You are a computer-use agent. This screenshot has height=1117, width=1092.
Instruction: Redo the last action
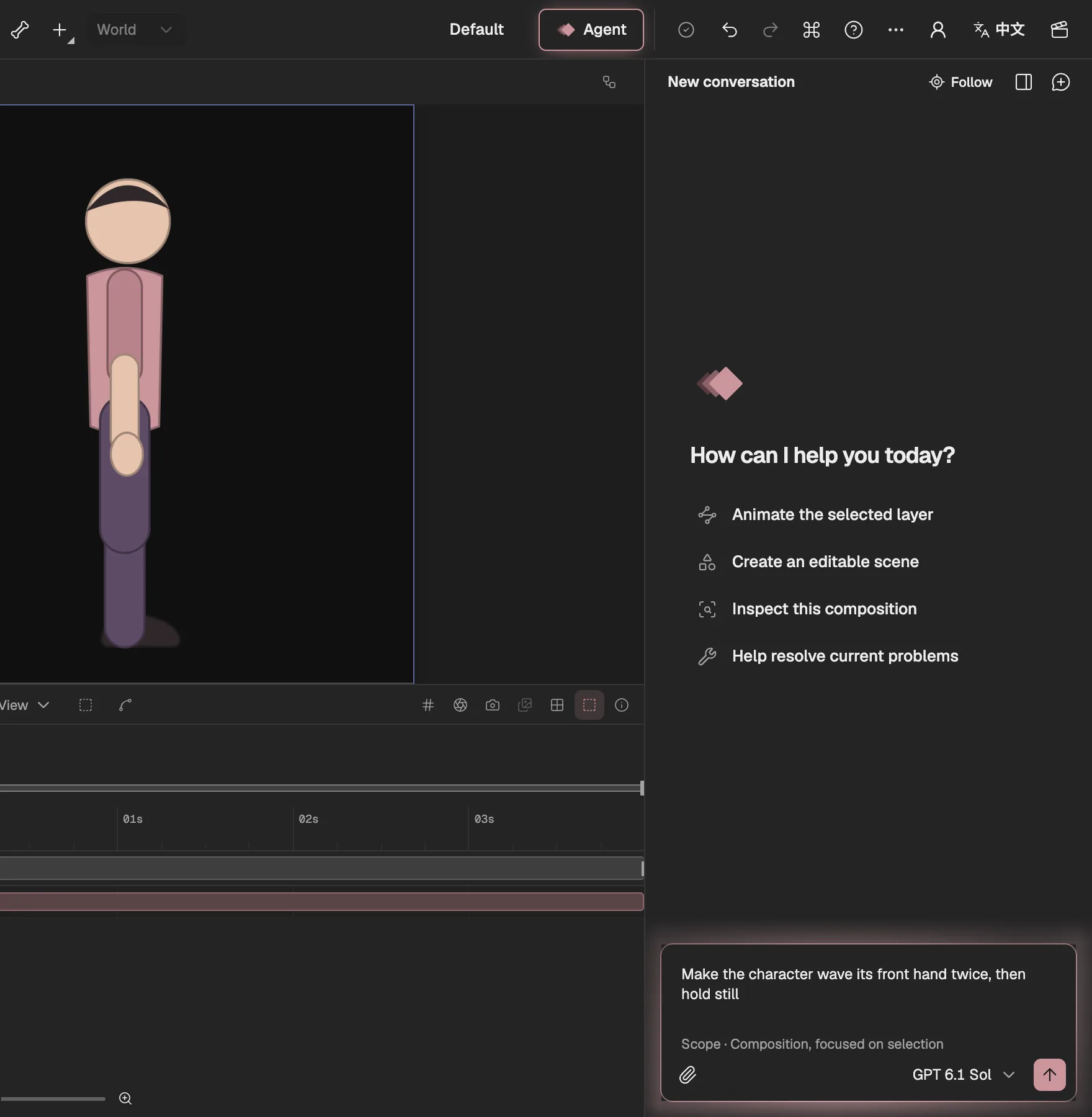pos(770,30)
